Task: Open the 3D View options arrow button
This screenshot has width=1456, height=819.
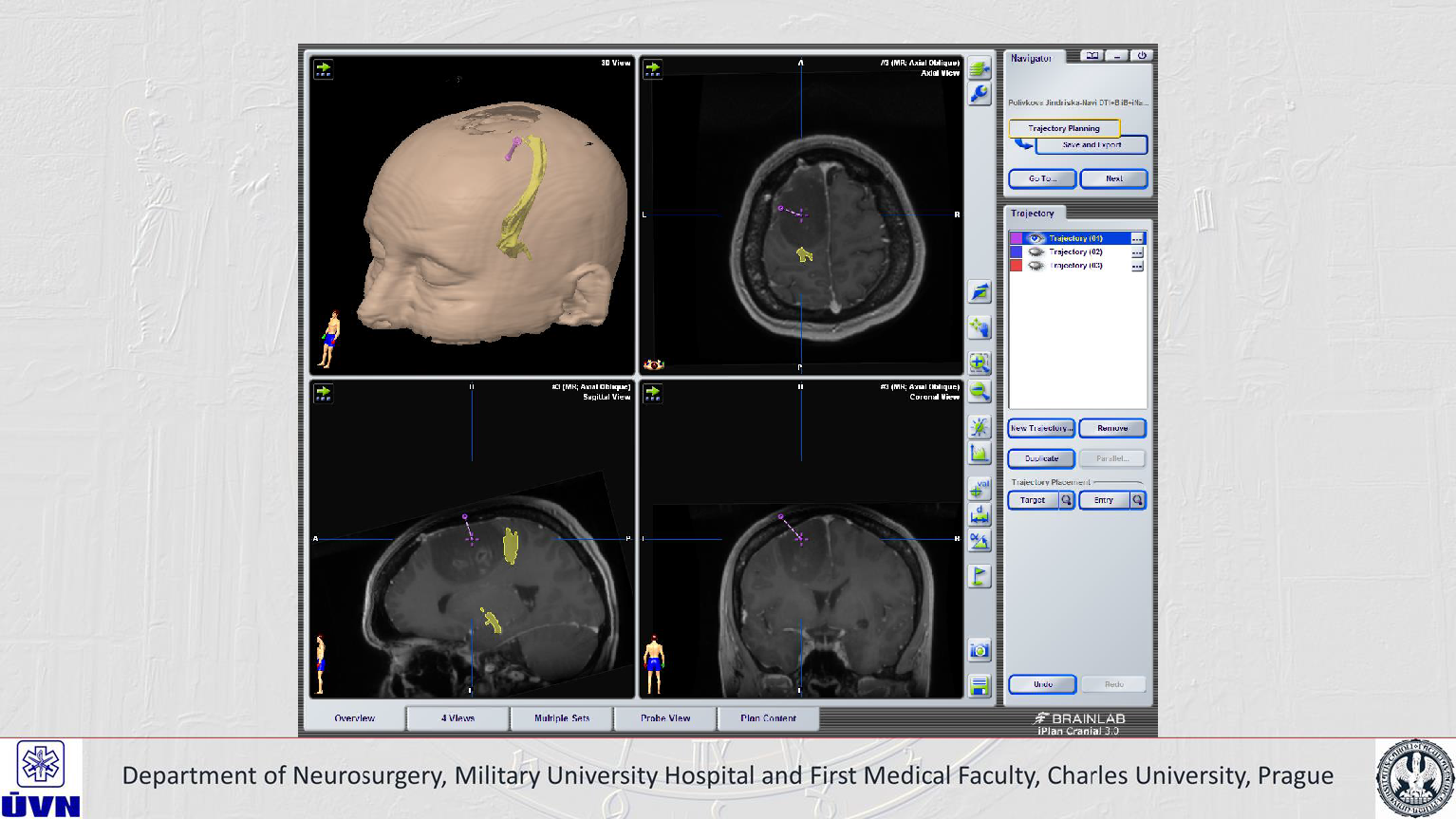Action: [x=324, y=69]
